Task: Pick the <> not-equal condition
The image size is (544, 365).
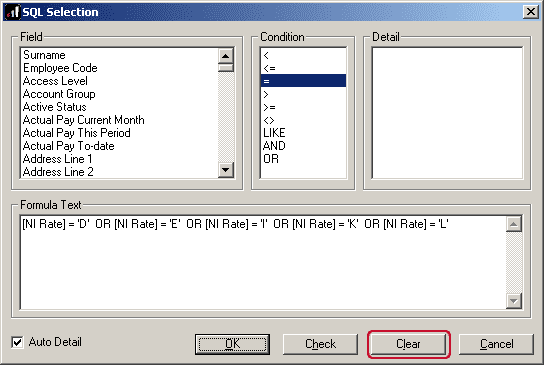Action: 269,120
